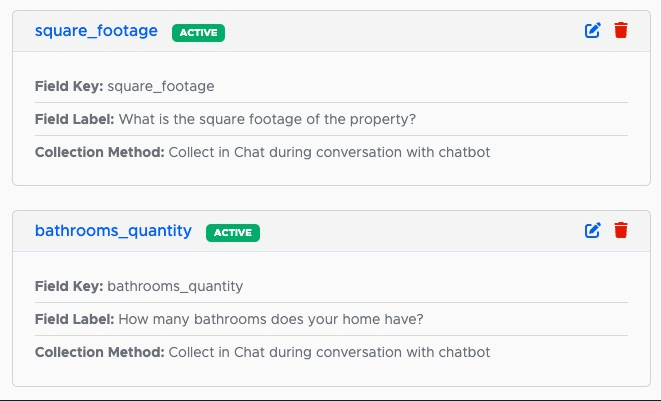
Task: Delete the bathrooms_quantity field via trash icon
Action: click(x=621, y=230)
